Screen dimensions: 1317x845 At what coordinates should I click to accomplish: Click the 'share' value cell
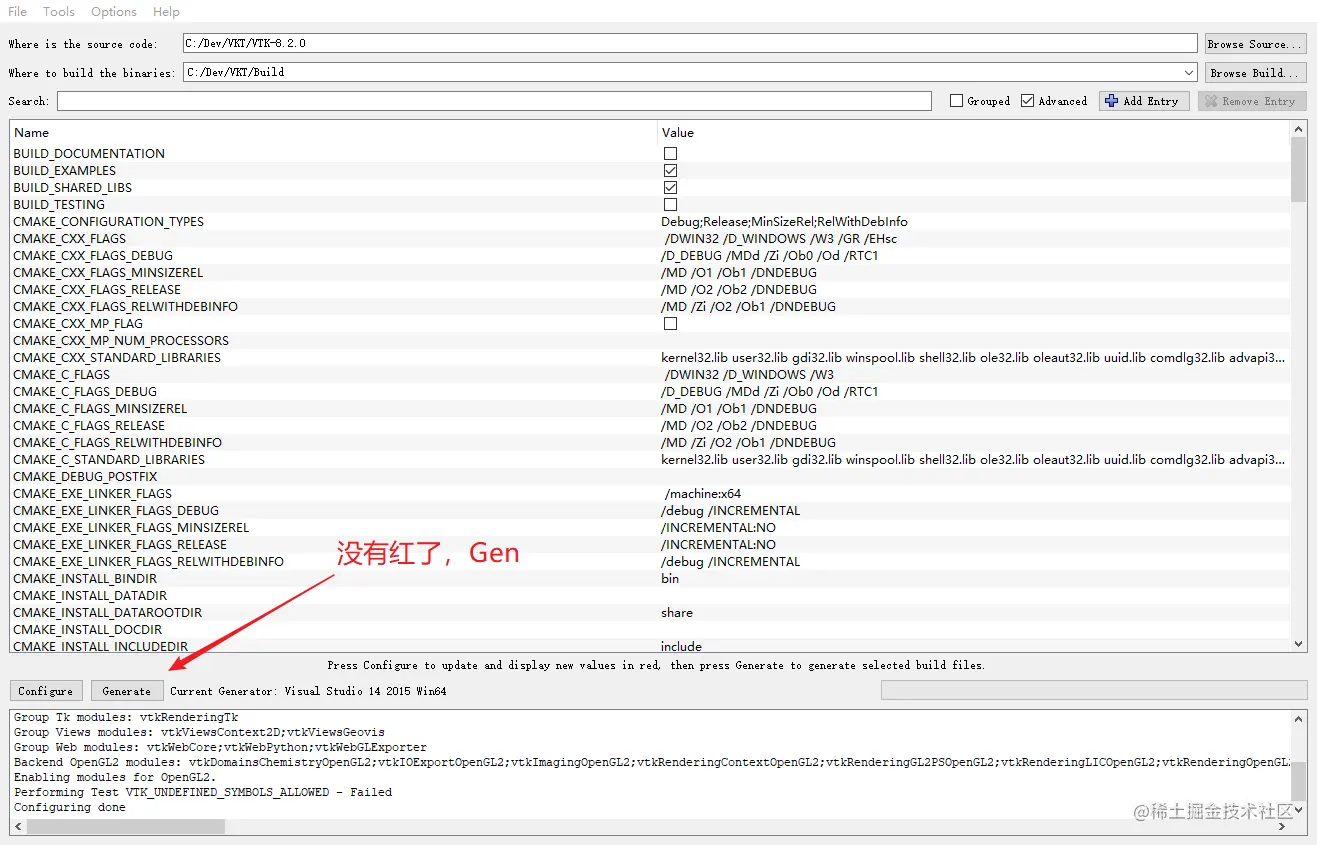tap(677, 612)
